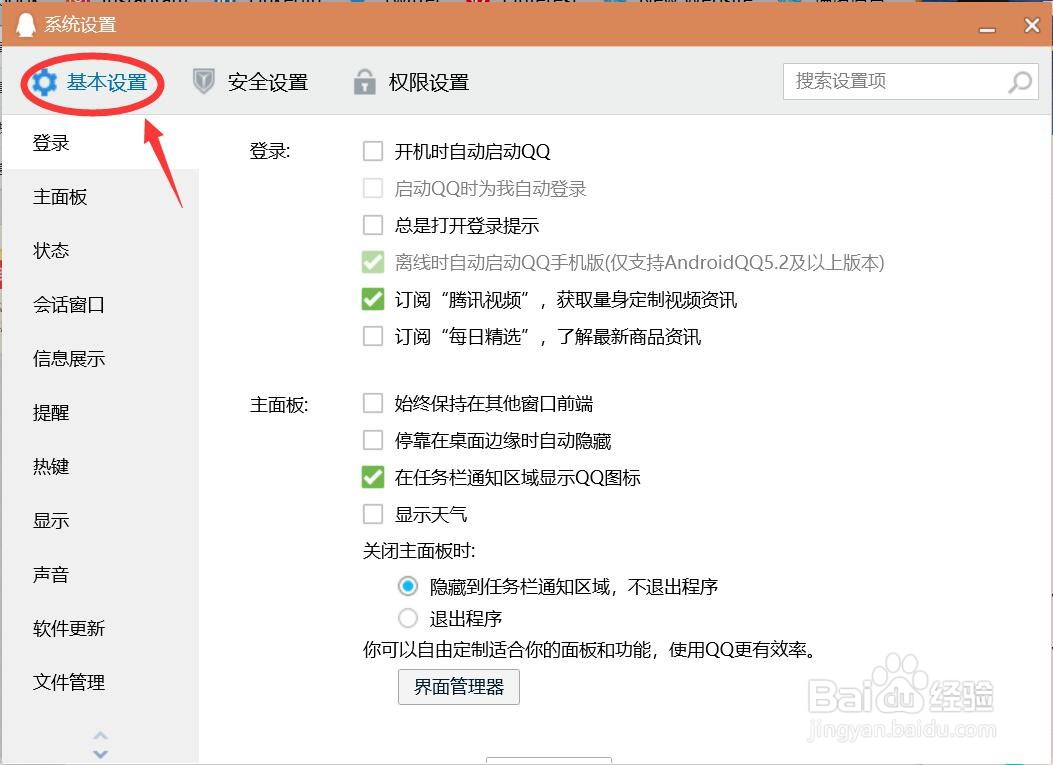This screenshot has height=765, width=1053.
Task: Check 订阅“每日精选” subscription
Action: 373,336
